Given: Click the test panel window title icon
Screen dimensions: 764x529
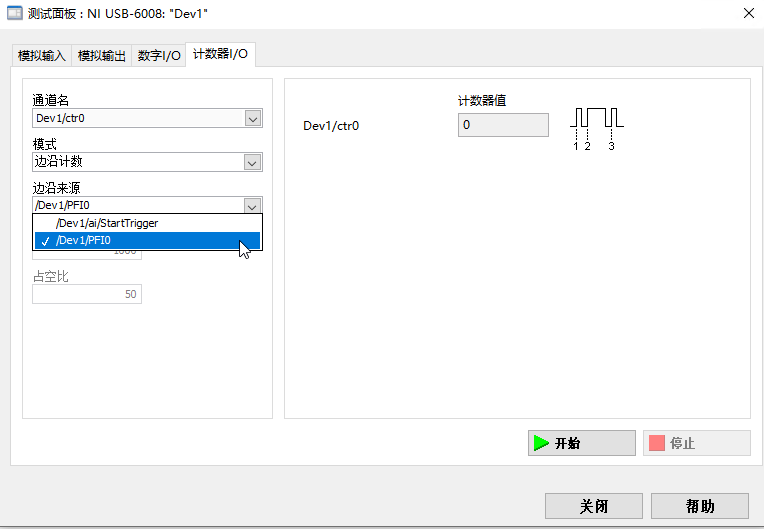Looking at the screenshot, I should point(15,13).
